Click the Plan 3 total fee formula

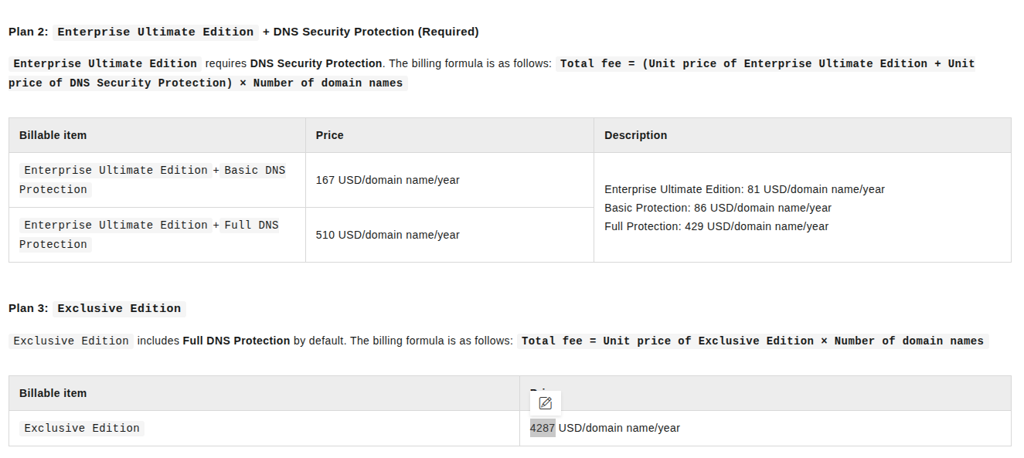[x=752, y=341]
